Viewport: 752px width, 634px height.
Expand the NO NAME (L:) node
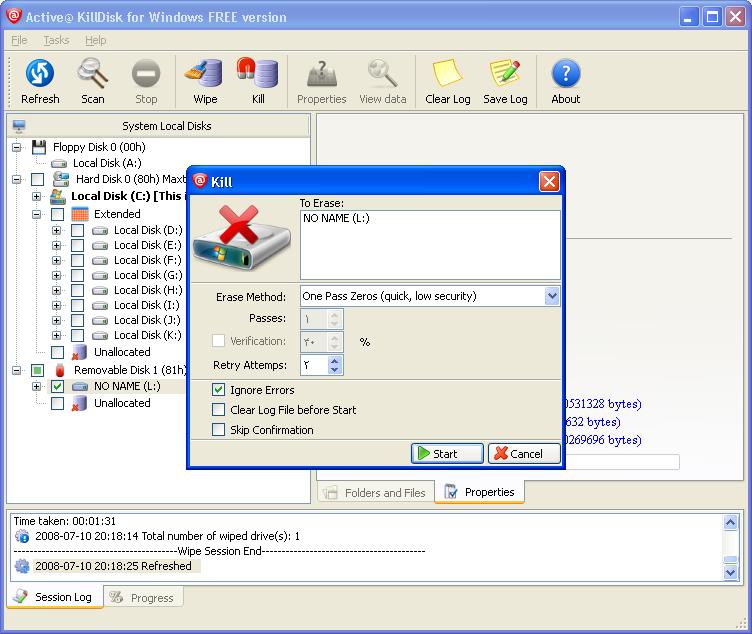[36, 387]
